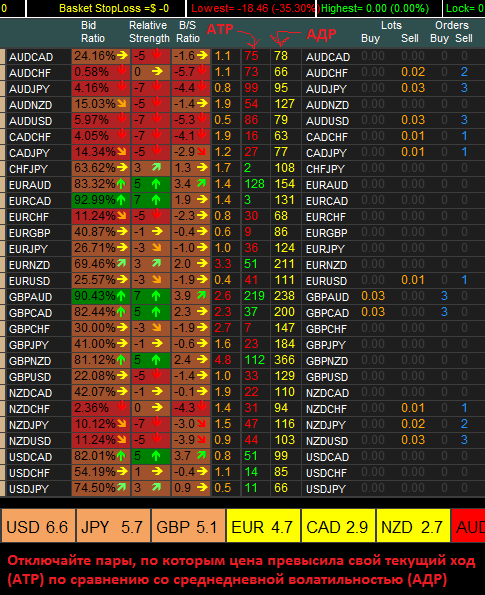The width and height of the screenshot is (485, 595).
Task: Select the GBPAUD pair label in left column
Action: point(30,297)
